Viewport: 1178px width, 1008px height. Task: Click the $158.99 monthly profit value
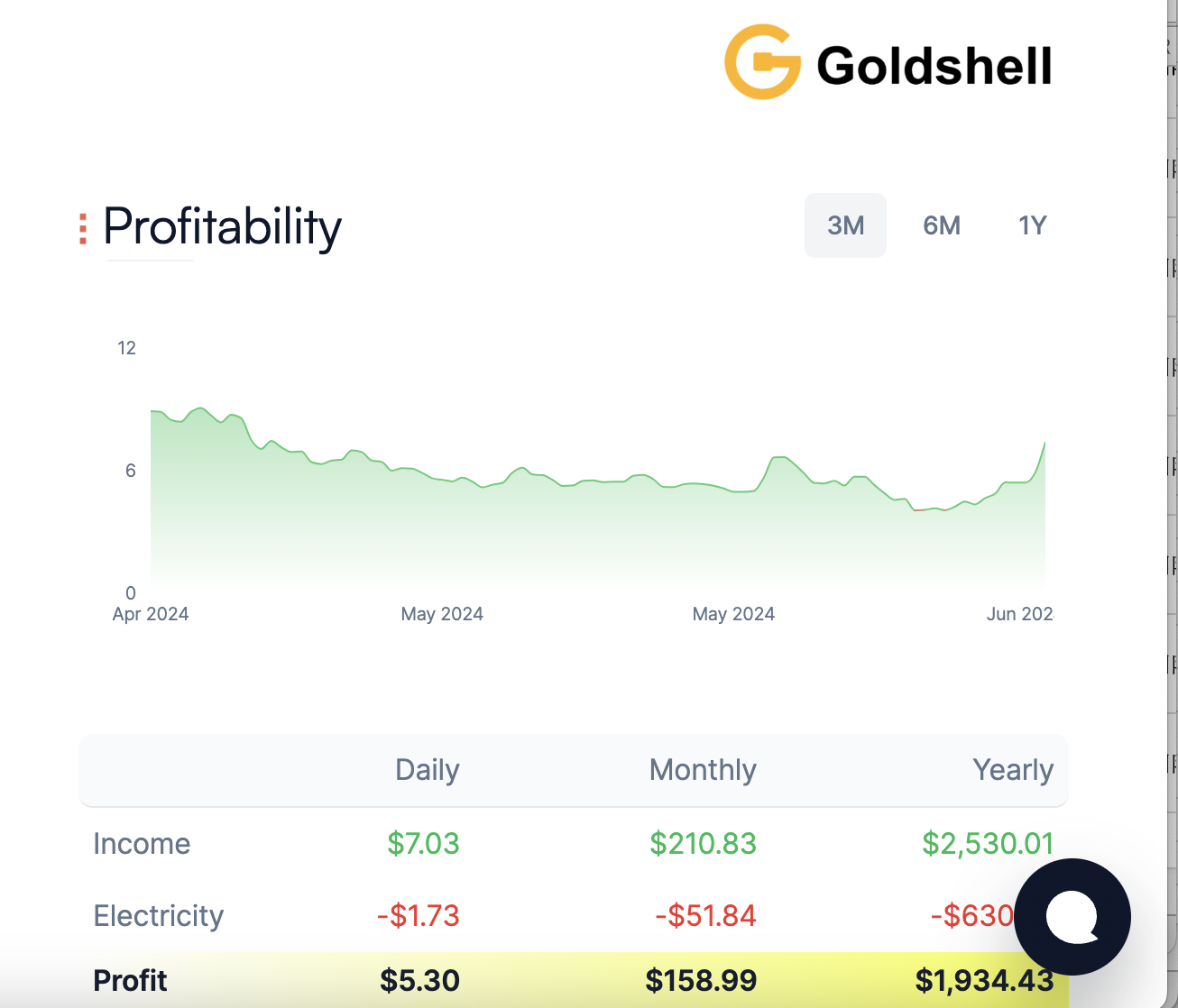700,980
